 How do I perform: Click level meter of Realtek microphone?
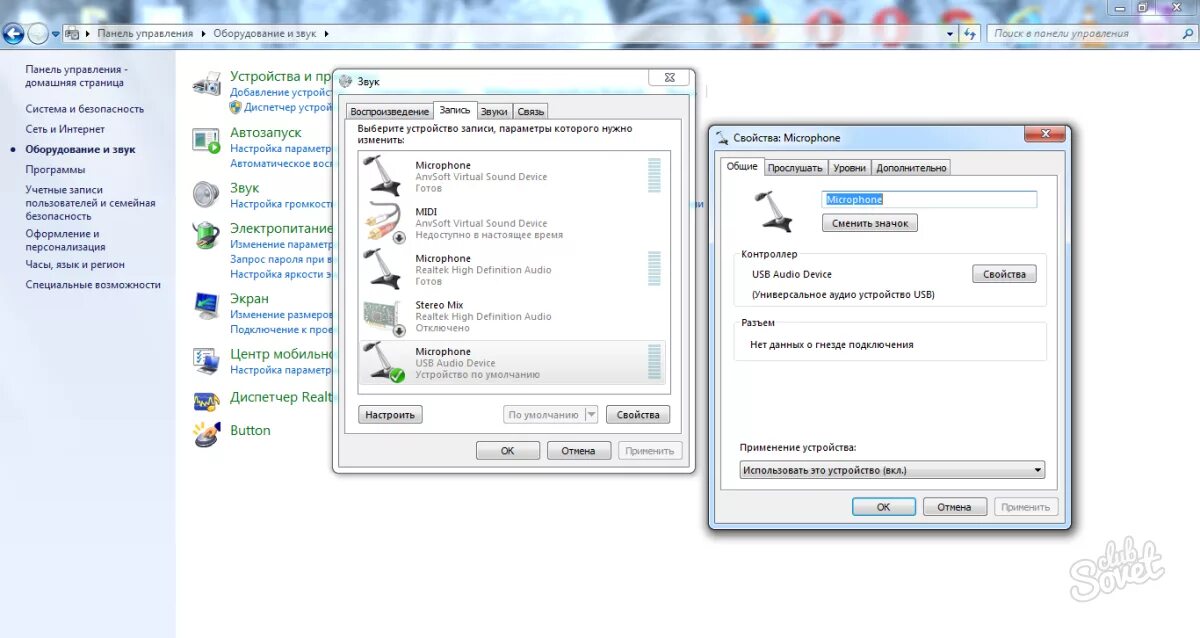coord(654,268)
